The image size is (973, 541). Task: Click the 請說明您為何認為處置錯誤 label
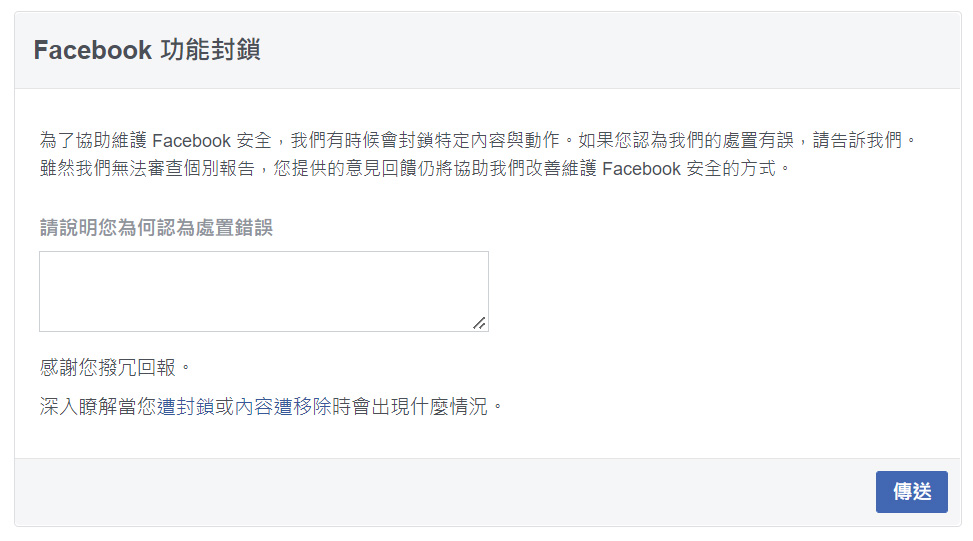coord(156,228)
